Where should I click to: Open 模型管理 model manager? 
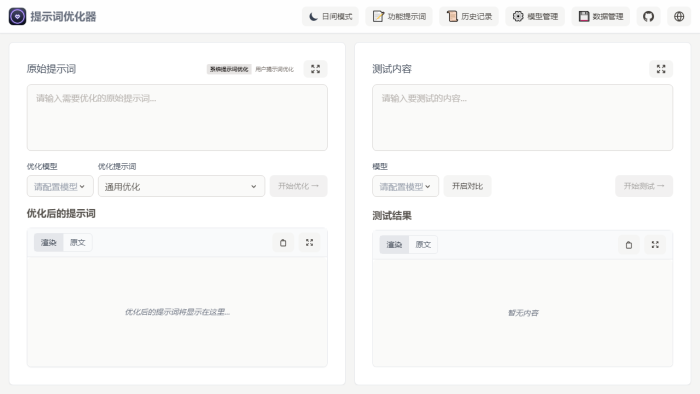[535, 17]
